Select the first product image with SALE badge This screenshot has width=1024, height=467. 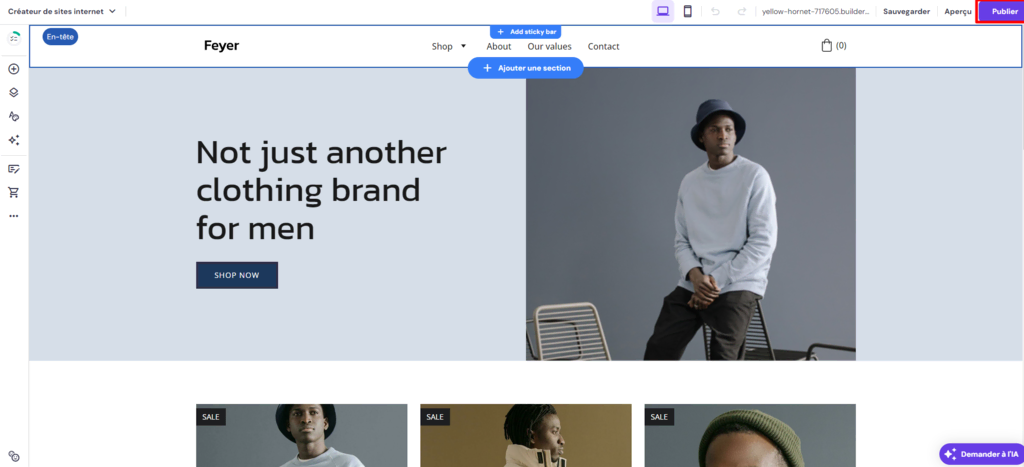click(x=302, y=435)
